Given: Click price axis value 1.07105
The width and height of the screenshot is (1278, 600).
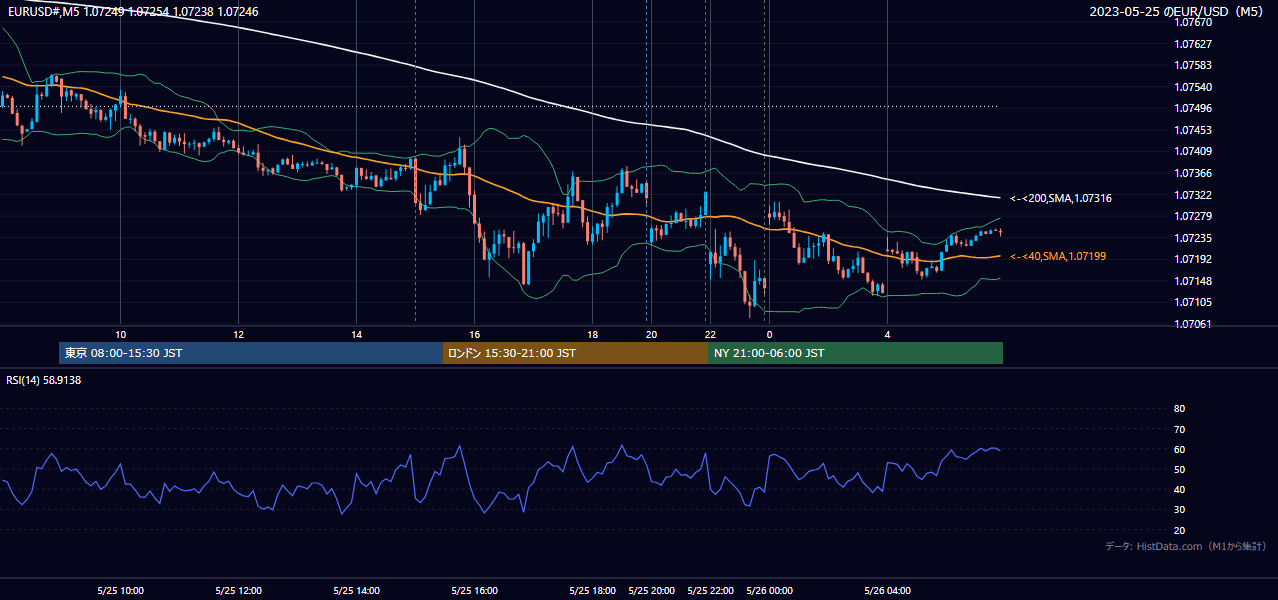Looking at the screenshot, I should click(1193, 302).
